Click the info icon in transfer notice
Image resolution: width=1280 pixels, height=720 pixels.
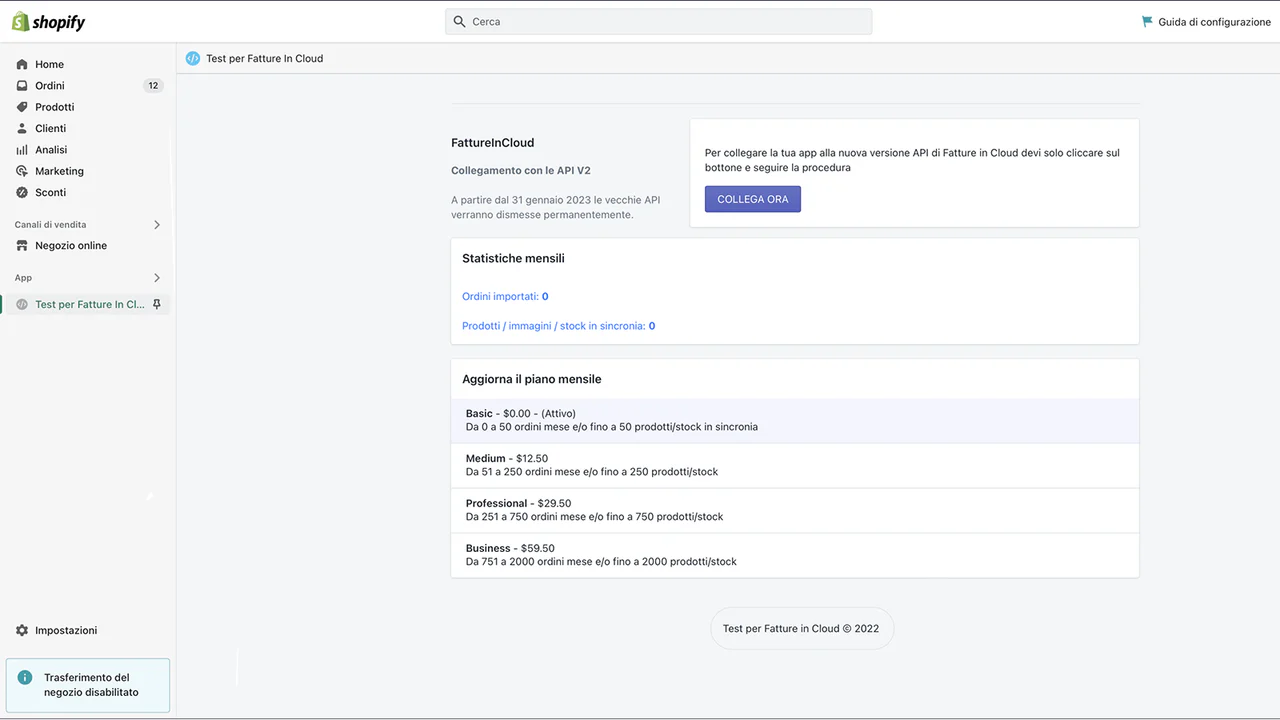point(25,678)
